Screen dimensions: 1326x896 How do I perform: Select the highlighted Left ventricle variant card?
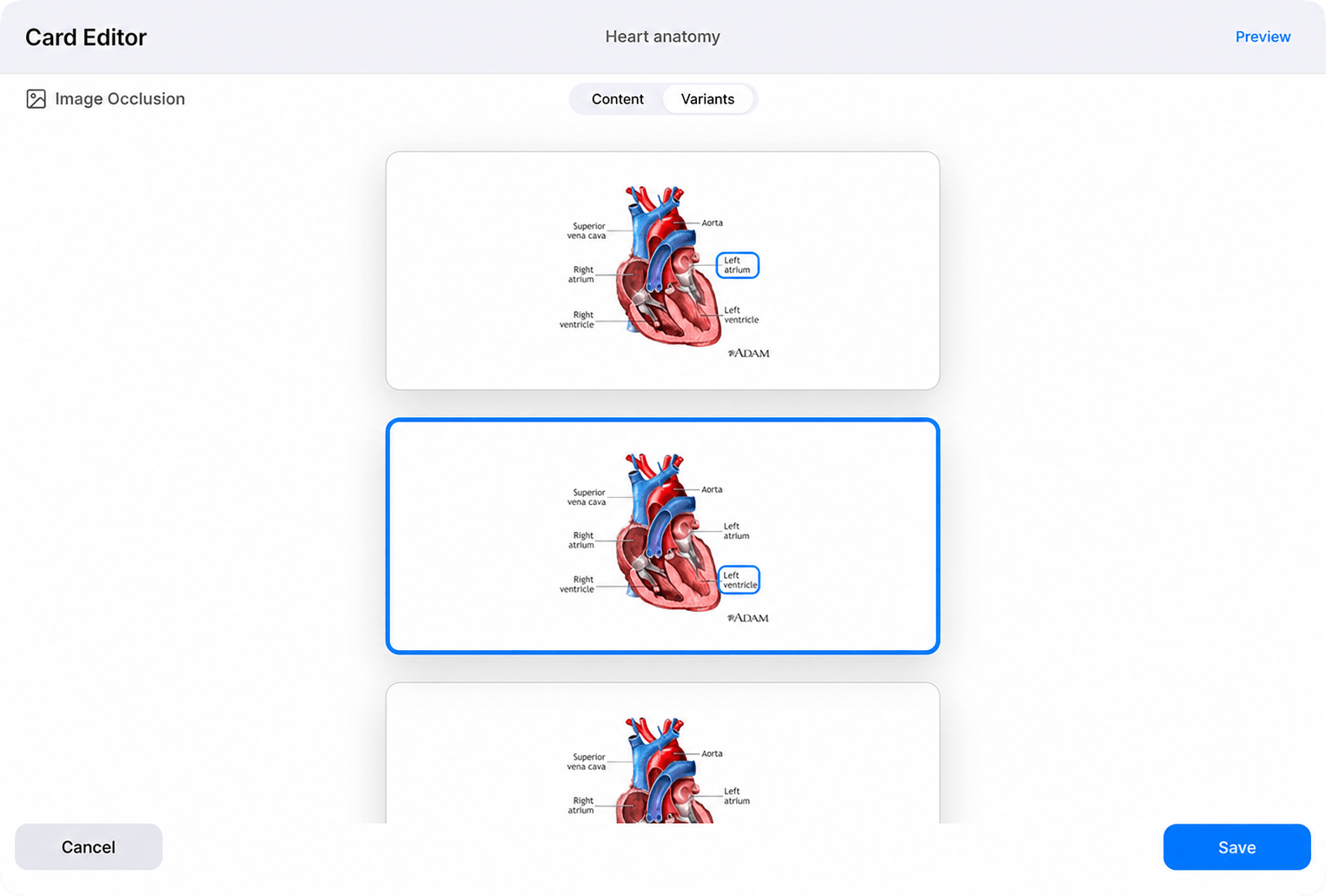point(663,536)
